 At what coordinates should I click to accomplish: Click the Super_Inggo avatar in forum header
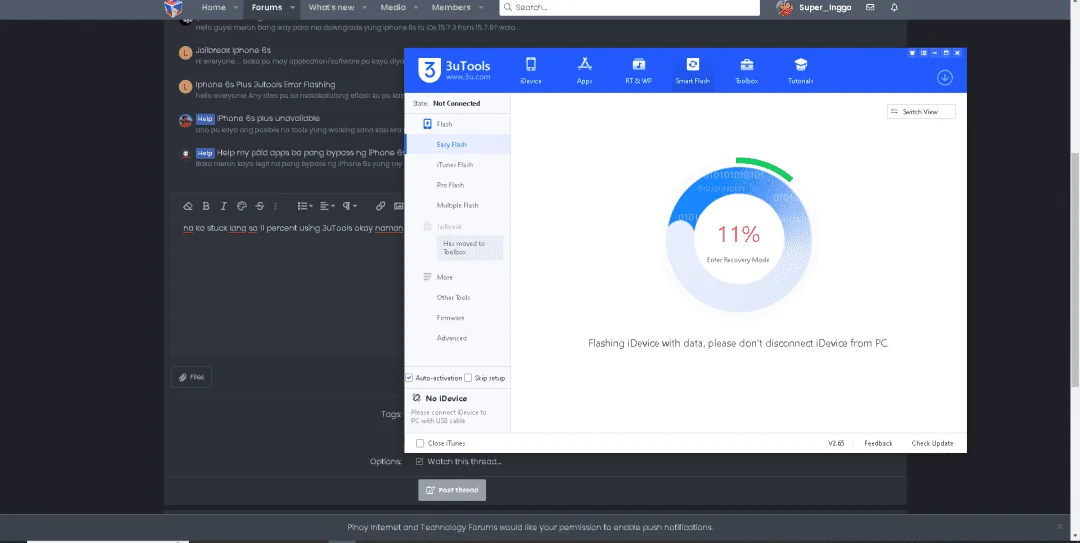(784, 8)
